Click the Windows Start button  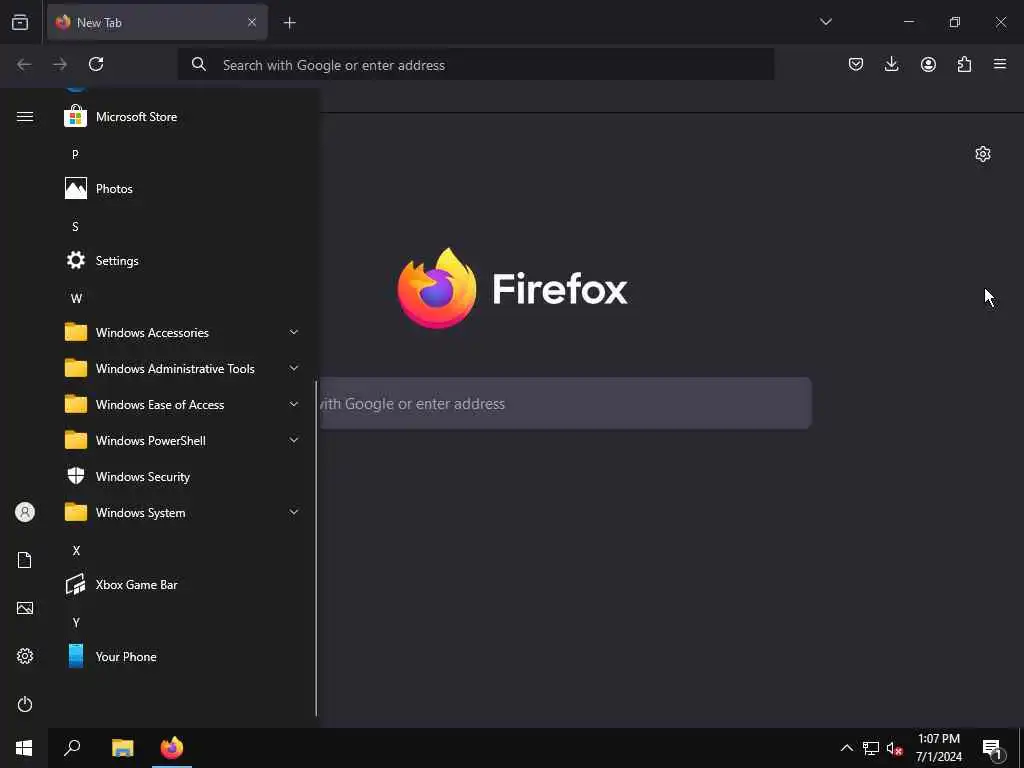click(x=24, y=748)
